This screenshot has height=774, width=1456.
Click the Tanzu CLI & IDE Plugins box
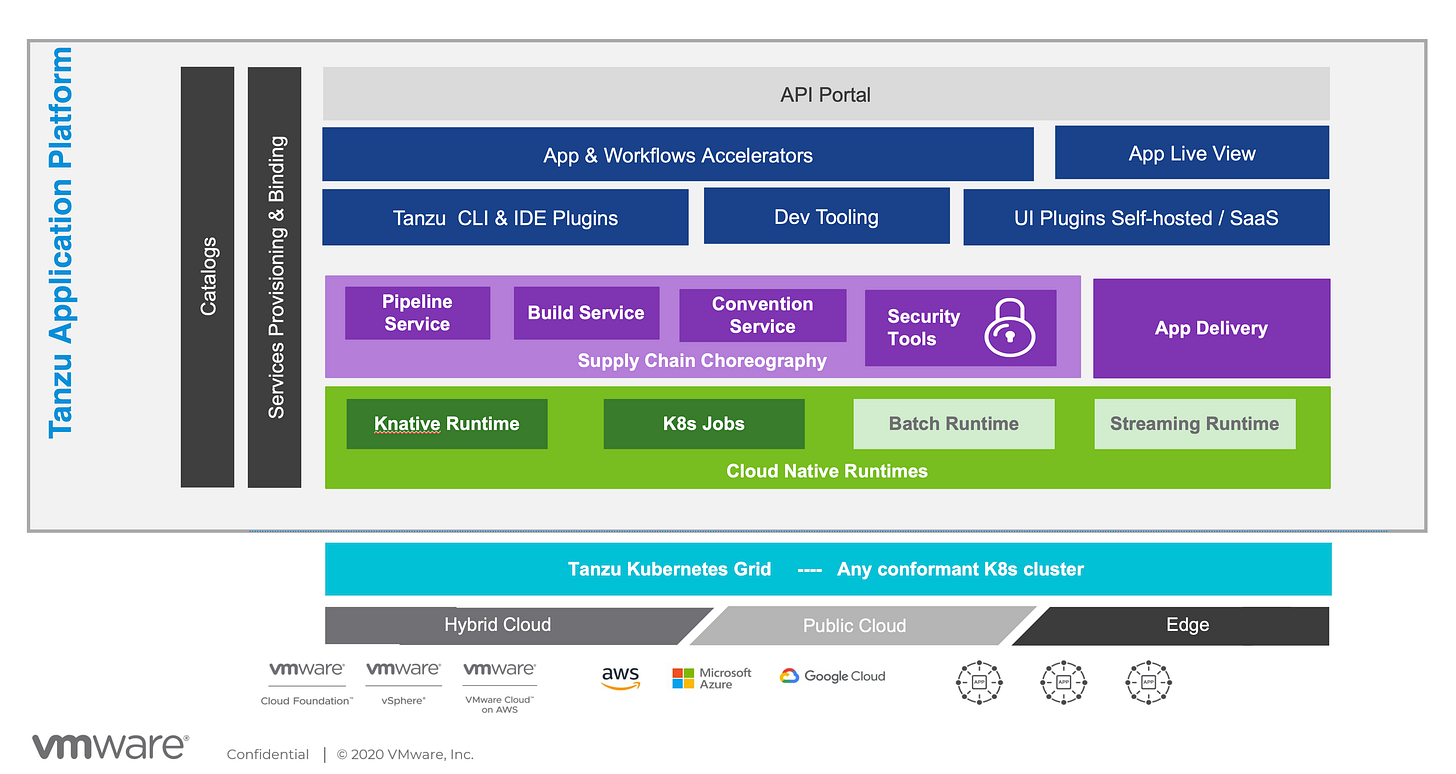(505, 217)
